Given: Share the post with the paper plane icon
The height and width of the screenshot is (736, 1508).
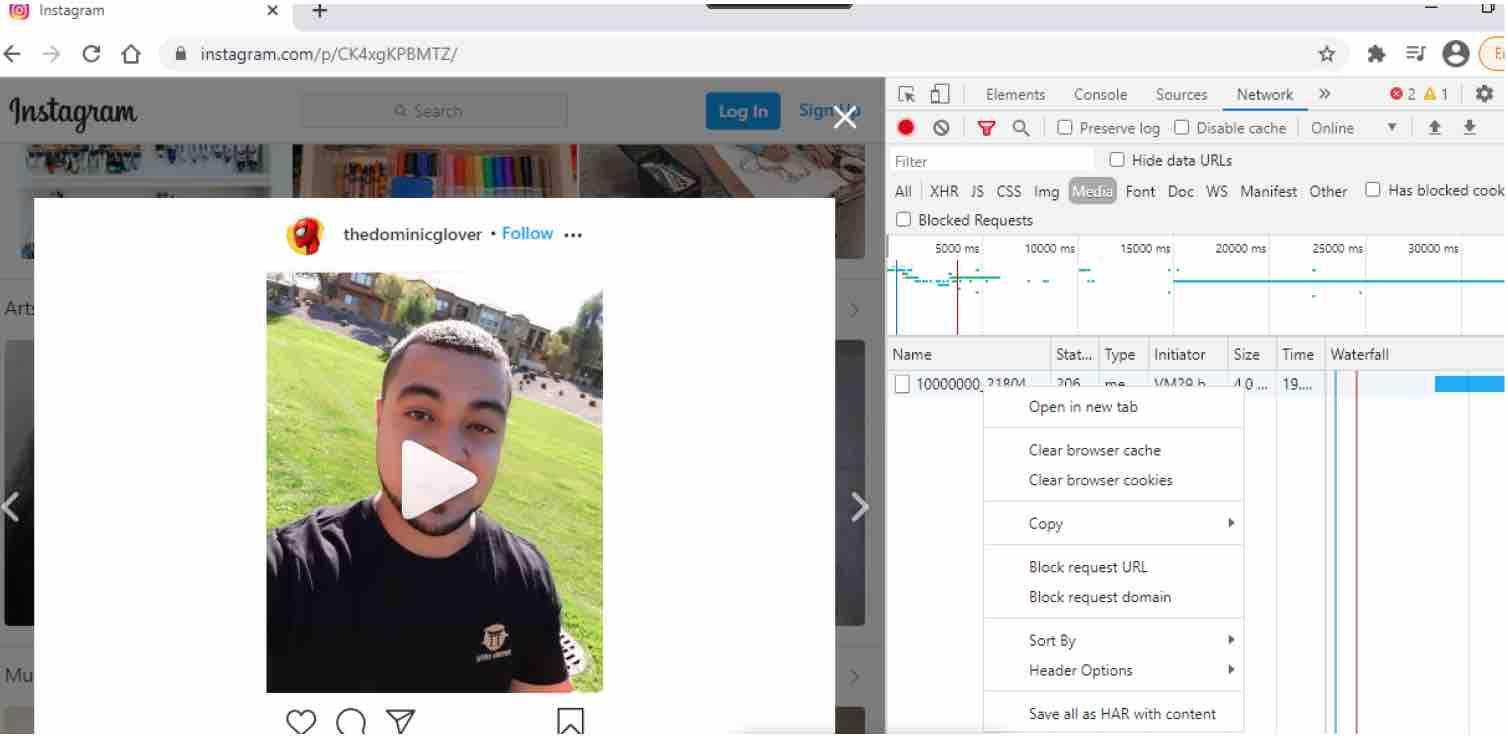Looking at the screenshot, I should [400, 722].
